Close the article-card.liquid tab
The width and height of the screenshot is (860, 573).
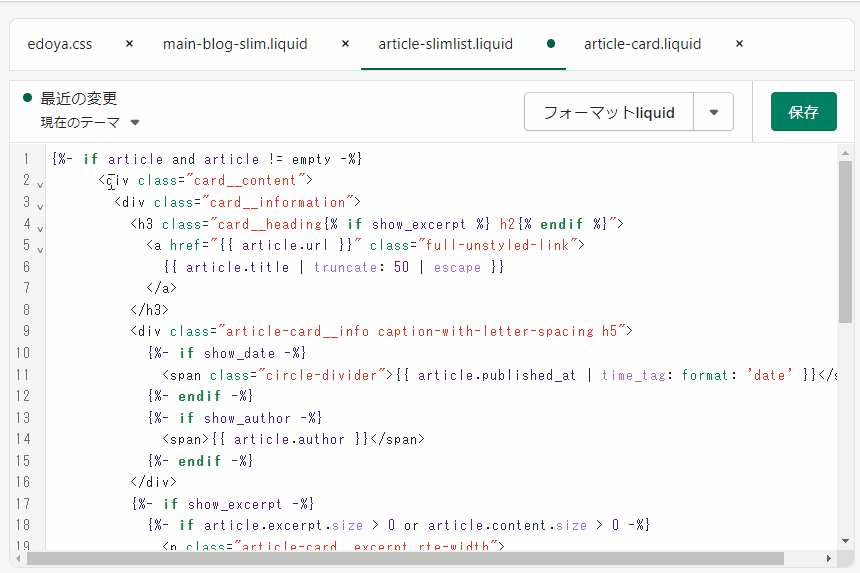pyautogui.click(x=739, y=44)
